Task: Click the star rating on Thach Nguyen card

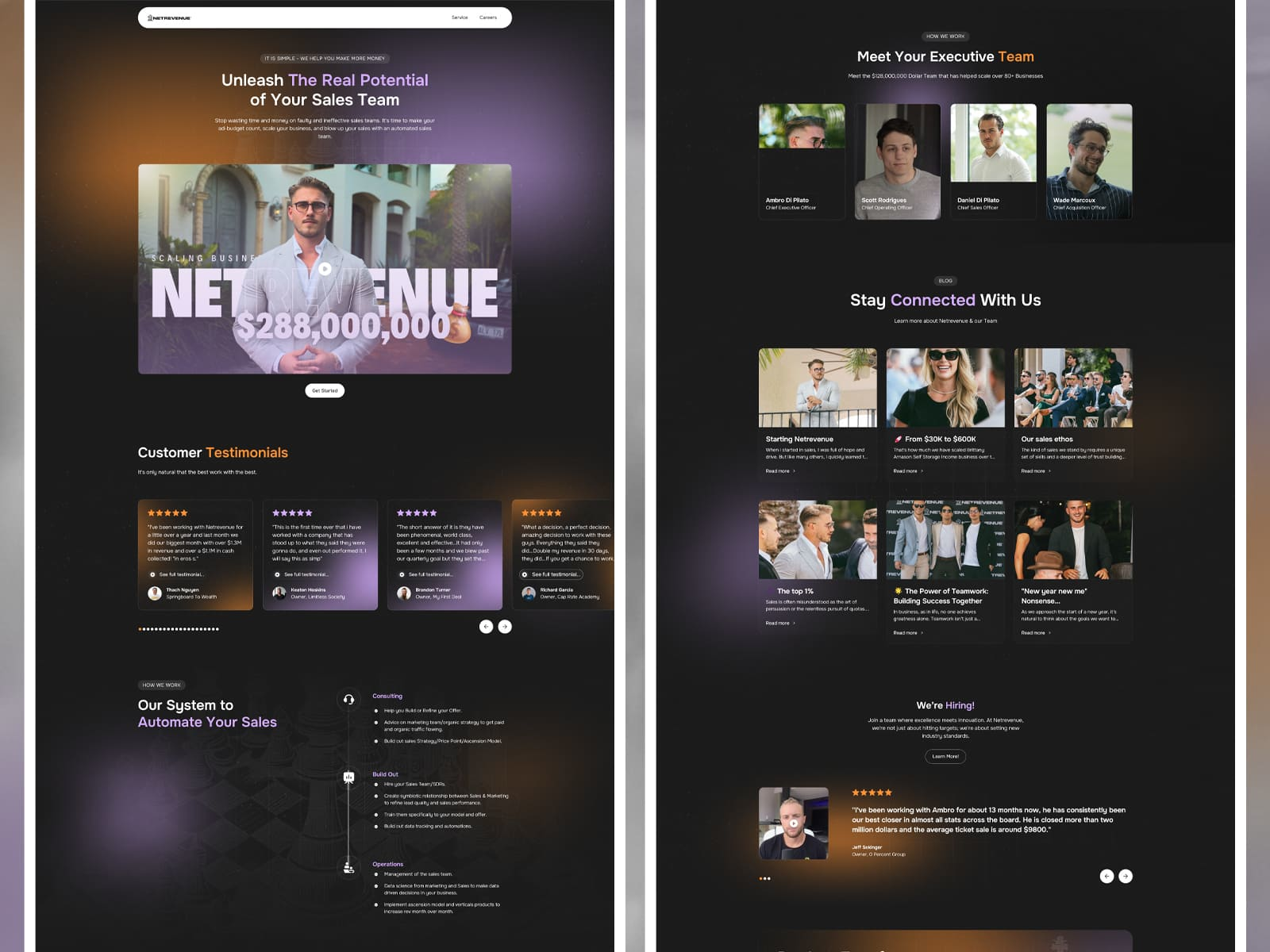Action: coord(167,513)
